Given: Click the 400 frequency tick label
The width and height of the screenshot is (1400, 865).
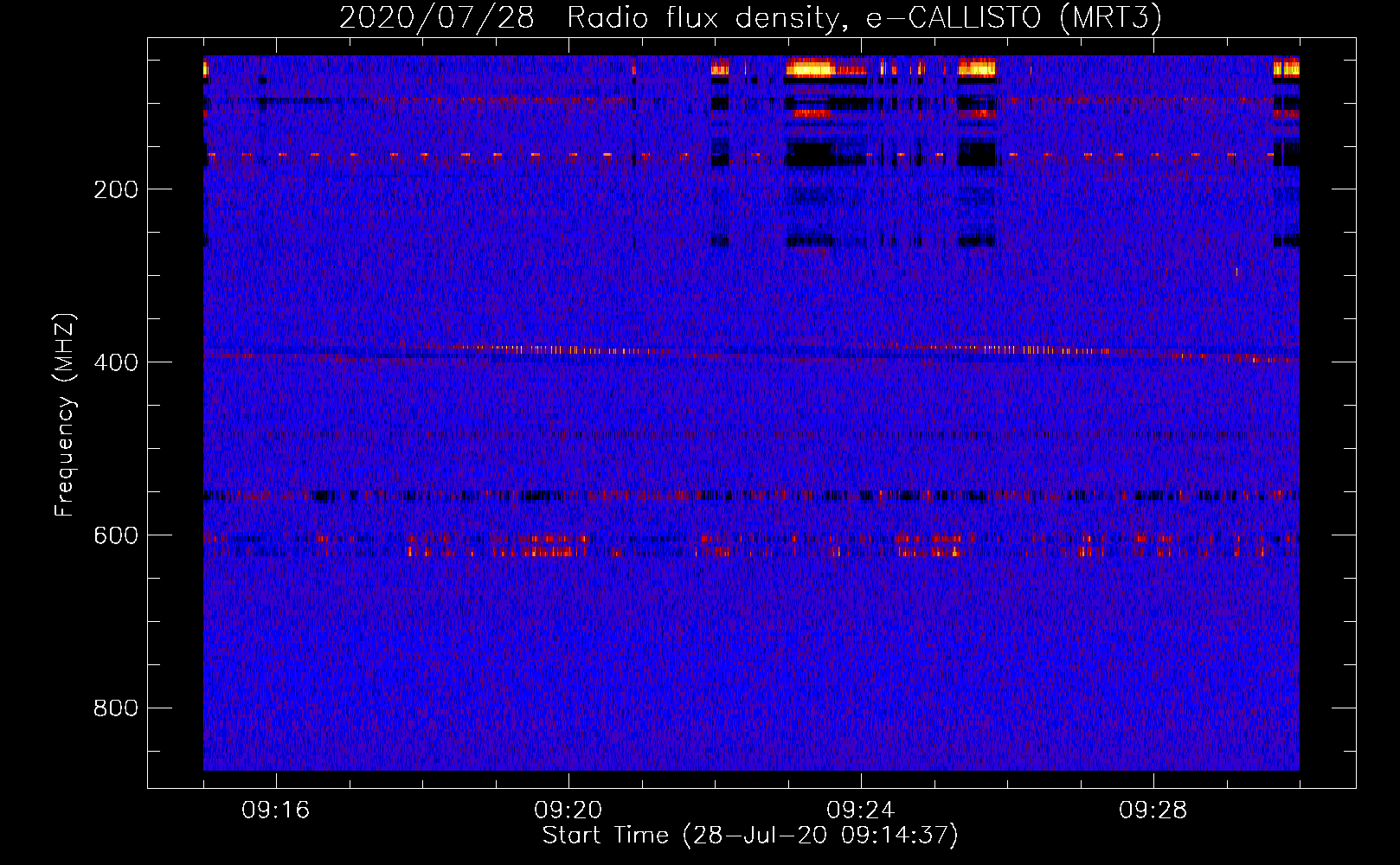Looking at the screenshot, I should pyautogui.click(x=116, y=362).
